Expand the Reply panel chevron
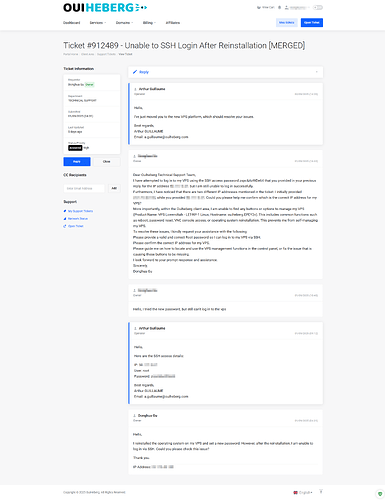Image resolution: width=385 pixels, height=500 pixels. pos(317,72)
